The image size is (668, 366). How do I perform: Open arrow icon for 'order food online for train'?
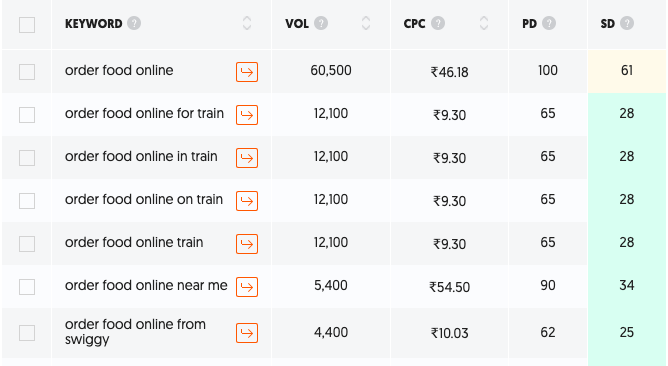click(x=247, y=115)
